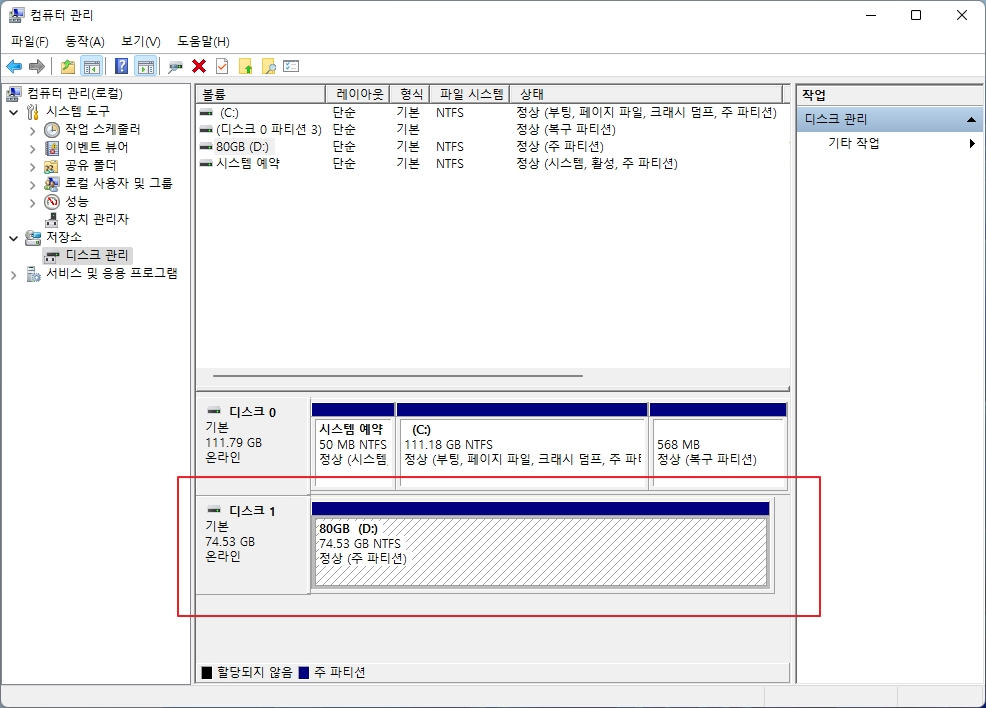Click the red X delete icon

(198, 66)
